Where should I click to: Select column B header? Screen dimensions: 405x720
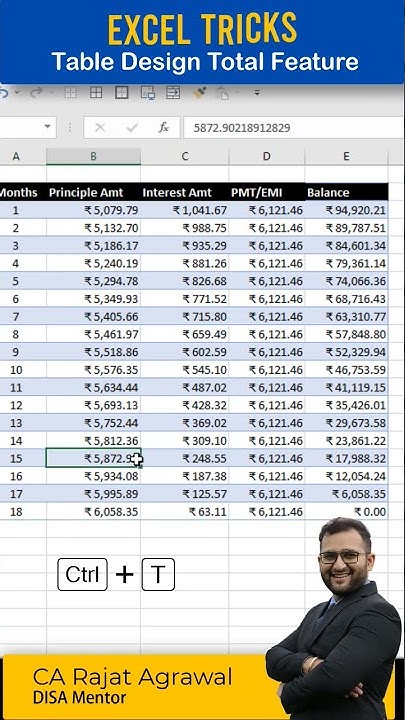[93, 157]
